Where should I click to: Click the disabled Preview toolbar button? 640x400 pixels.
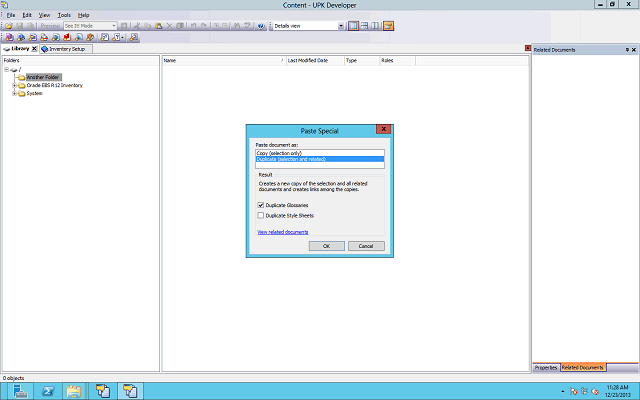(50, 26)
